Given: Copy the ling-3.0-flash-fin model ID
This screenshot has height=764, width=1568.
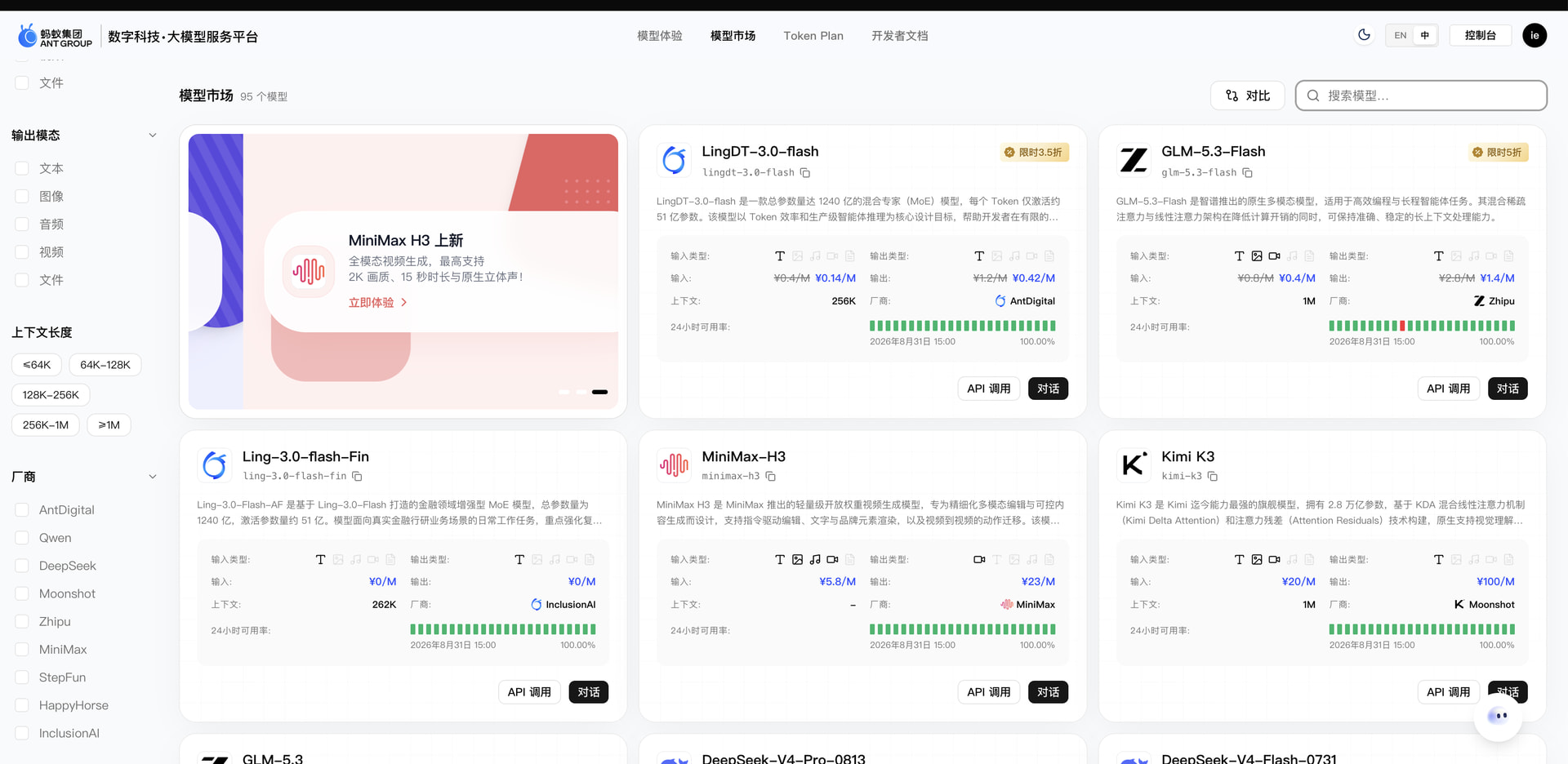Looking at the screenshot, I should [x=357, y=477].
